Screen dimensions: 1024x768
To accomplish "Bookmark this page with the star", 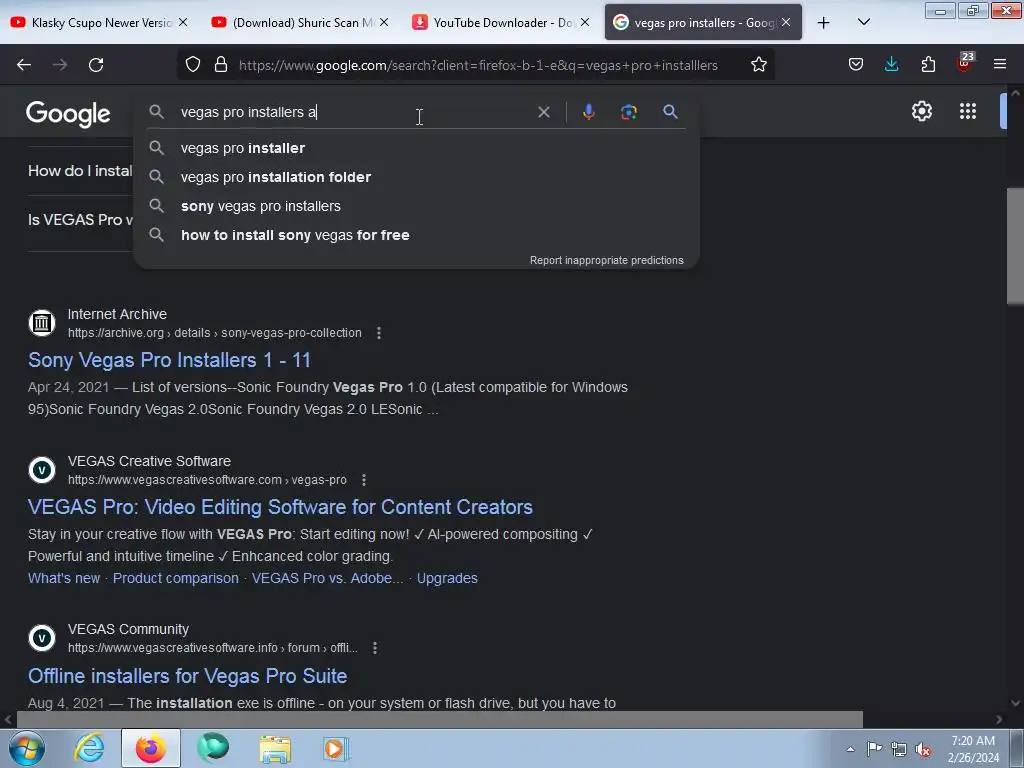I will (x=758, y=65).
